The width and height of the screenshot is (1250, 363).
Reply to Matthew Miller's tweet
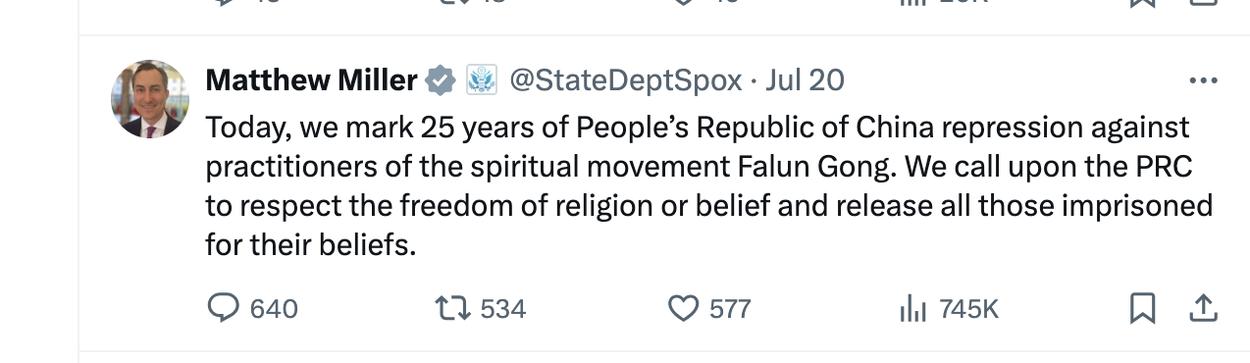(x=222, y=308)
